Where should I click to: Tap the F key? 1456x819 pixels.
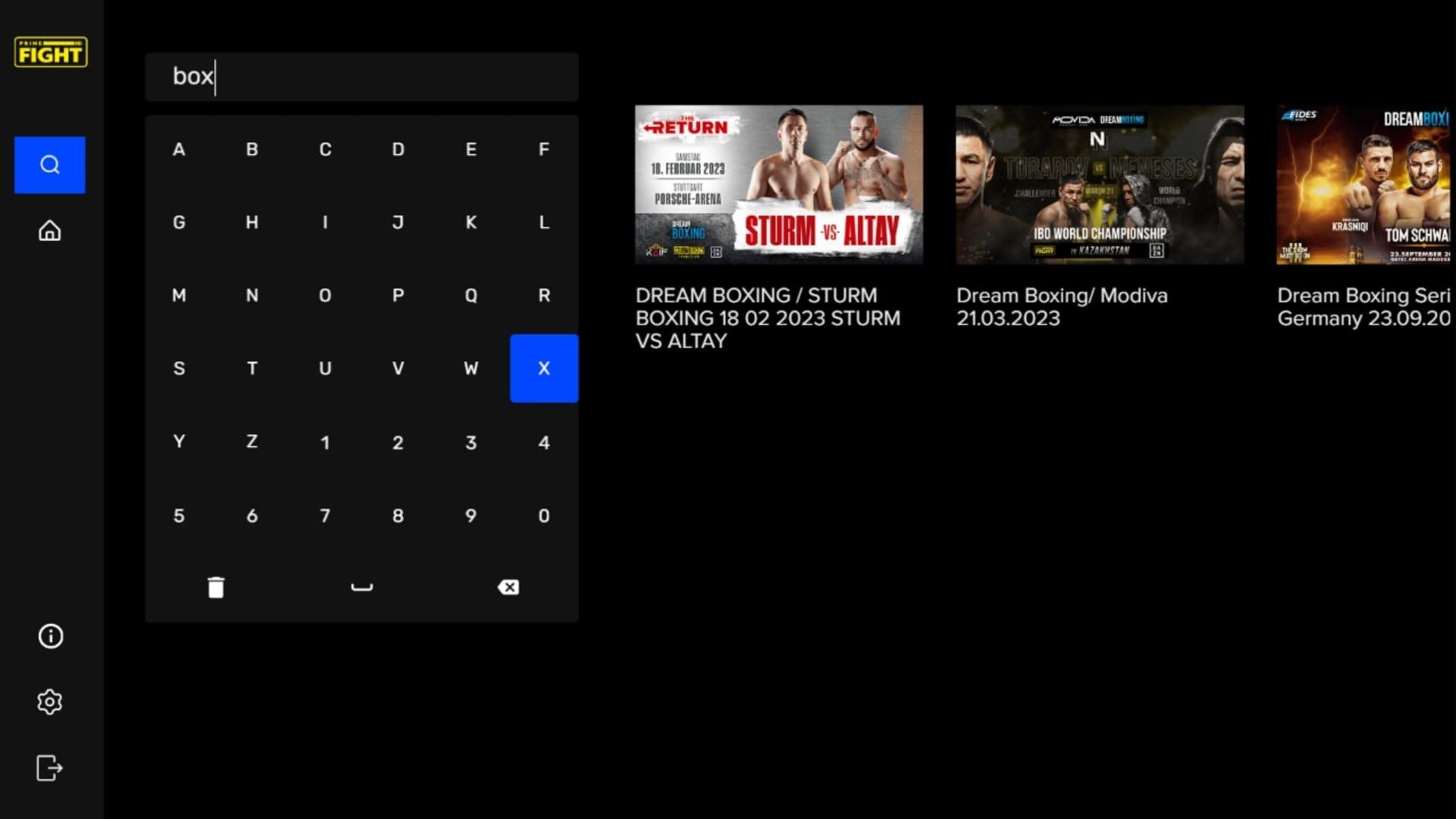[x=544, y=149]
